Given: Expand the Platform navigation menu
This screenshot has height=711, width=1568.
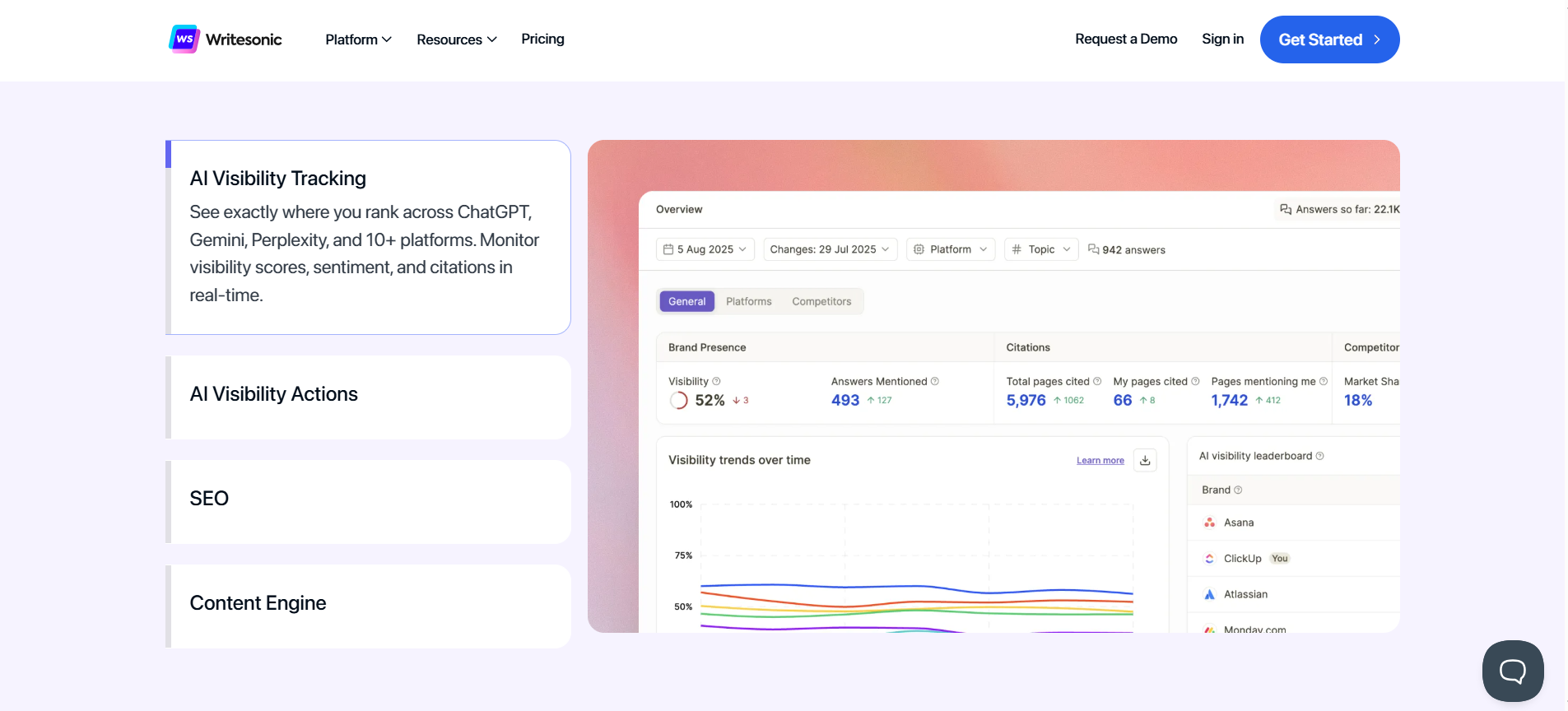Looking at the screenshot, I should [358, 39].
